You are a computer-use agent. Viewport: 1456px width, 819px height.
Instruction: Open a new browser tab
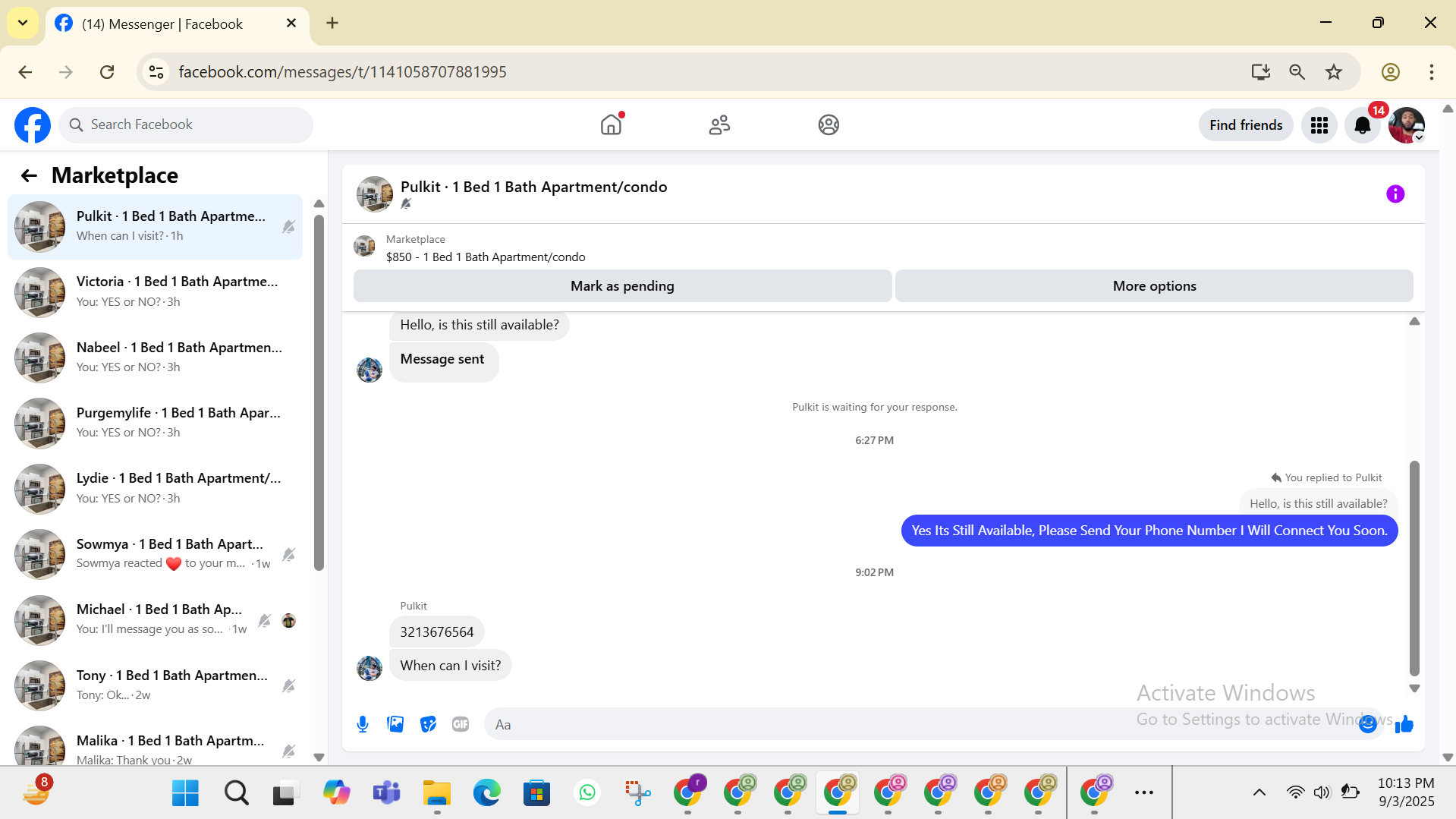332,23
